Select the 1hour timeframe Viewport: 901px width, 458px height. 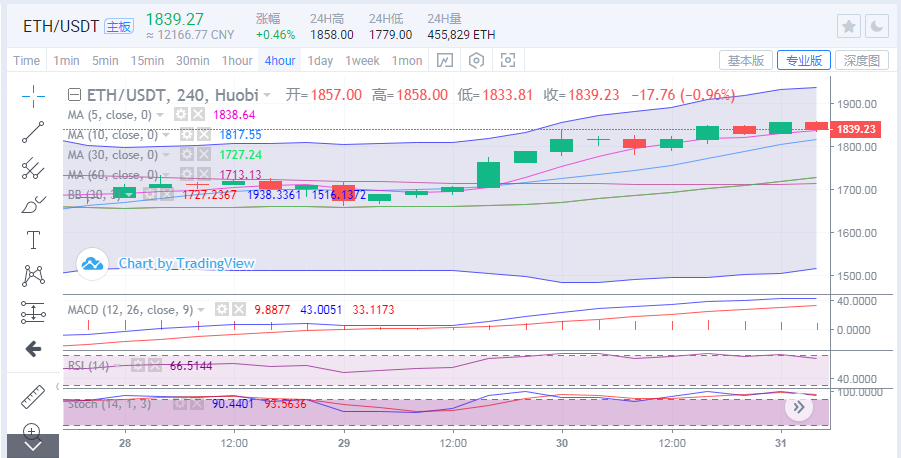point(237,60)
